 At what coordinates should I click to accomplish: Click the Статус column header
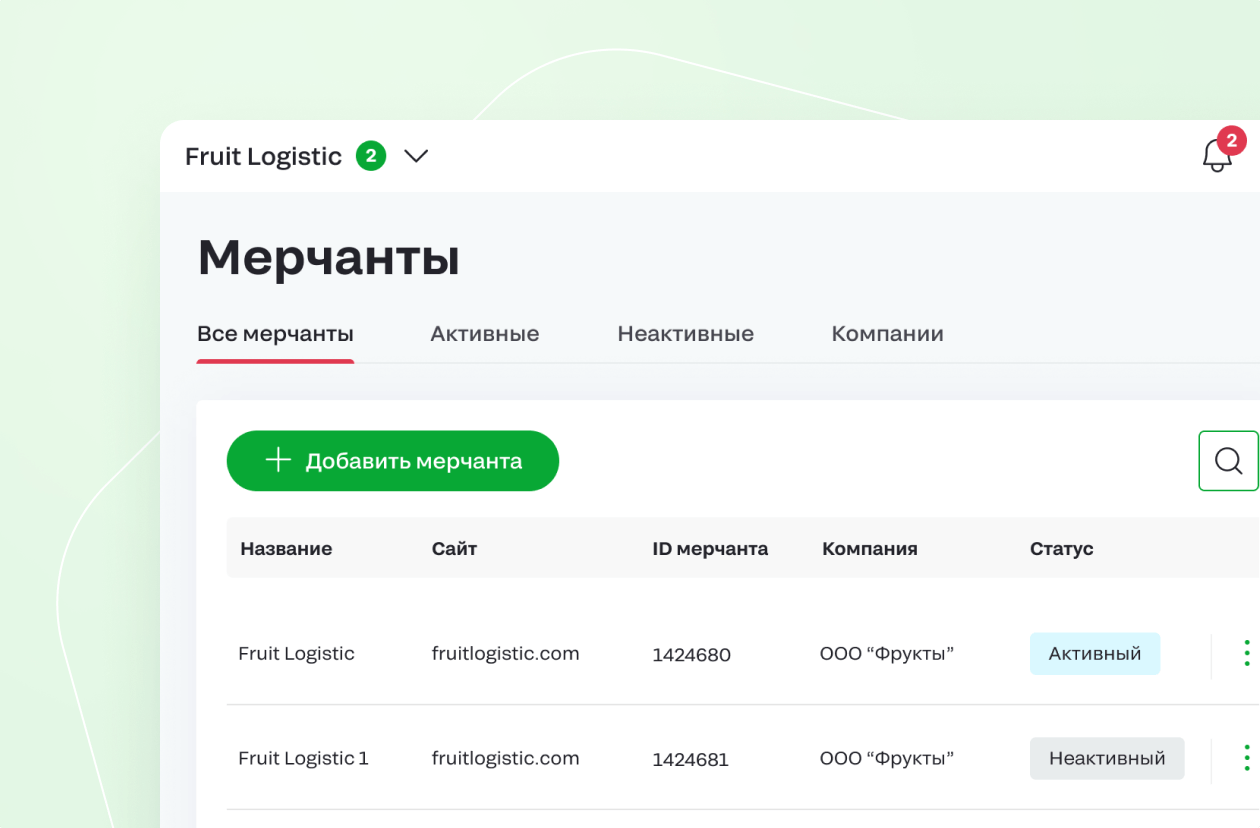click(x=1062, y=549)
